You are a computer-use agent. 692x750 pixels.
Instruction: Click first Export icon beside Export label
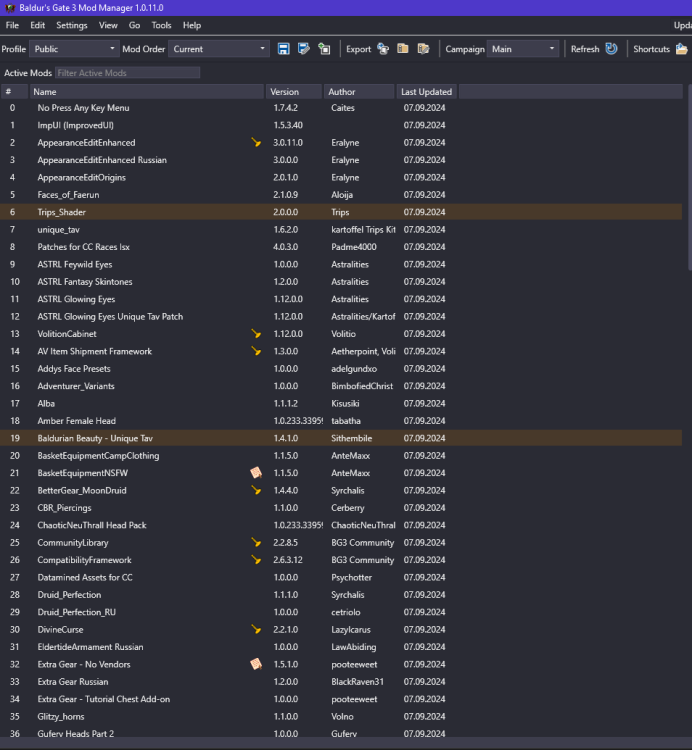coord(383,49)
